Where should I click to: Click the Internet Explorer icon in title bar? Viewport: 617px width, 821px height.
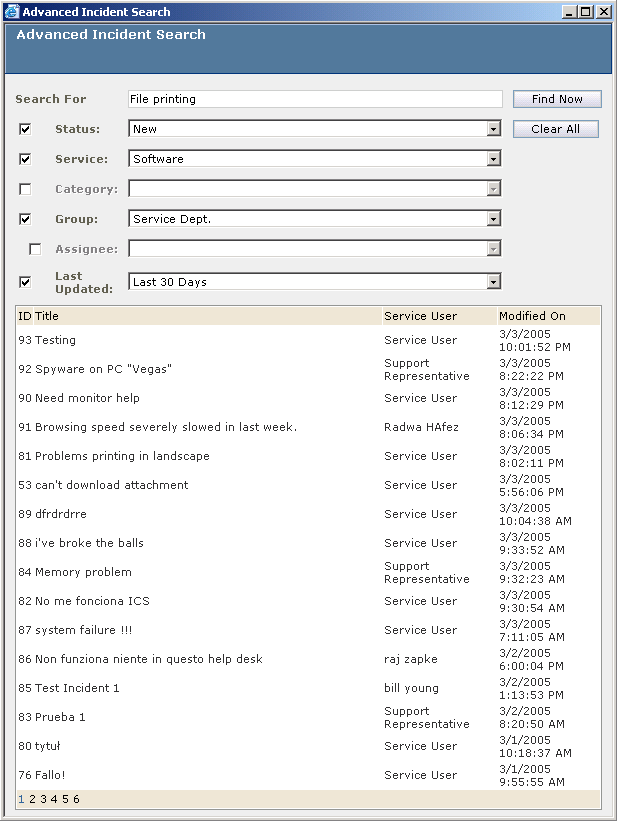12,12
